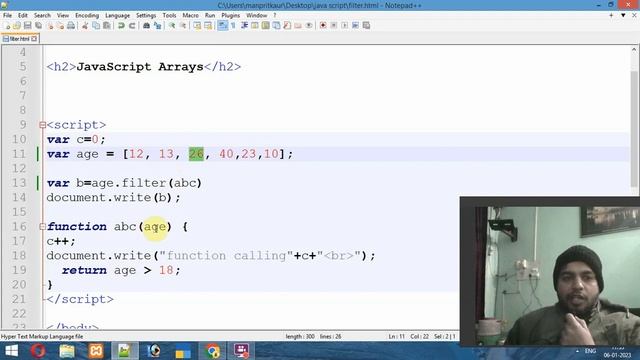The height and width of the screenshot is (360, 640).
Task: Open the Search menu
Action: click(x=42, y=16)
